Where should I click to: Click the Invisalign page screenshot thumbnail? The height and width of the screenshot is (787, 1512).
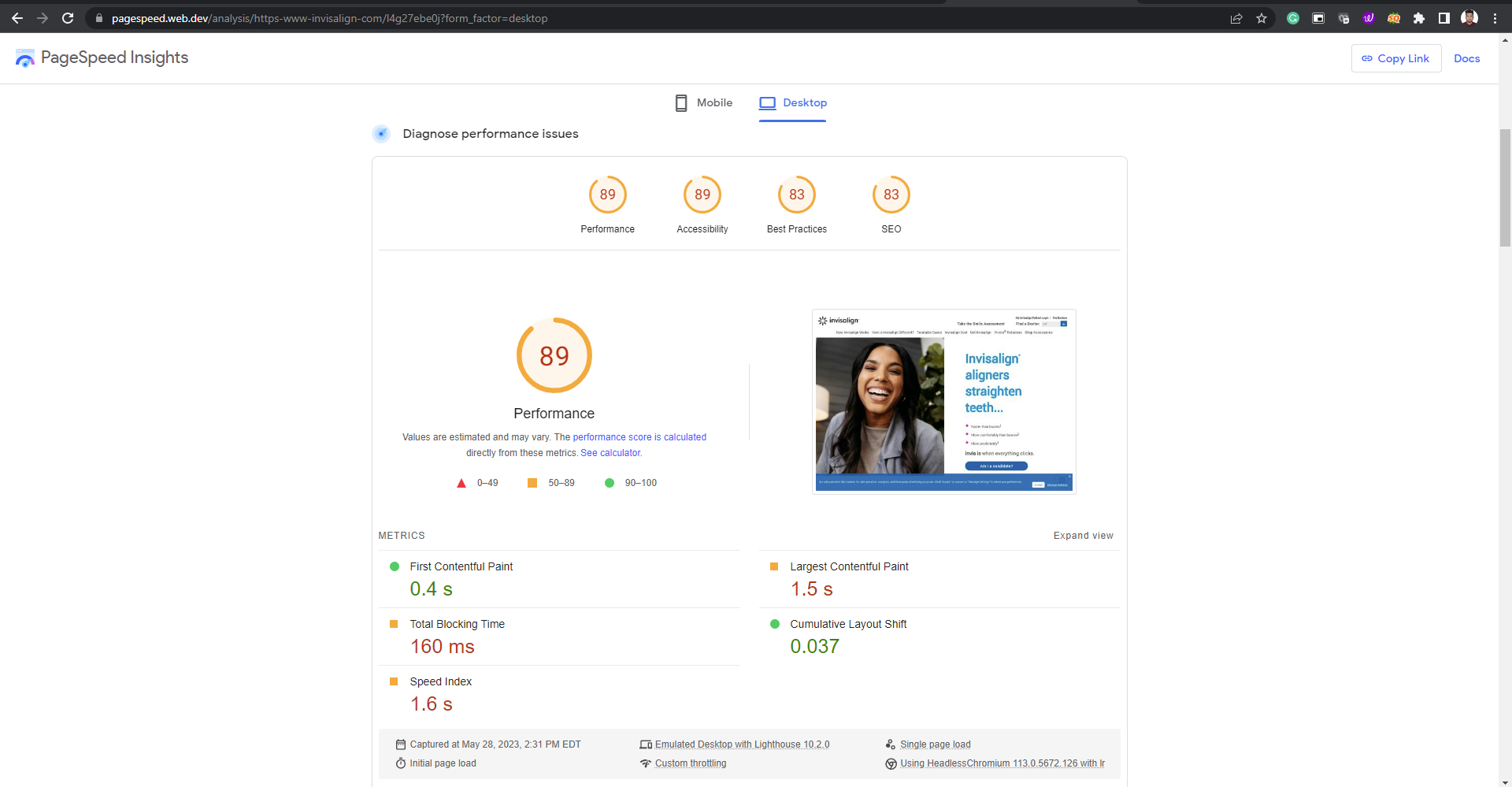coord(944,402)
